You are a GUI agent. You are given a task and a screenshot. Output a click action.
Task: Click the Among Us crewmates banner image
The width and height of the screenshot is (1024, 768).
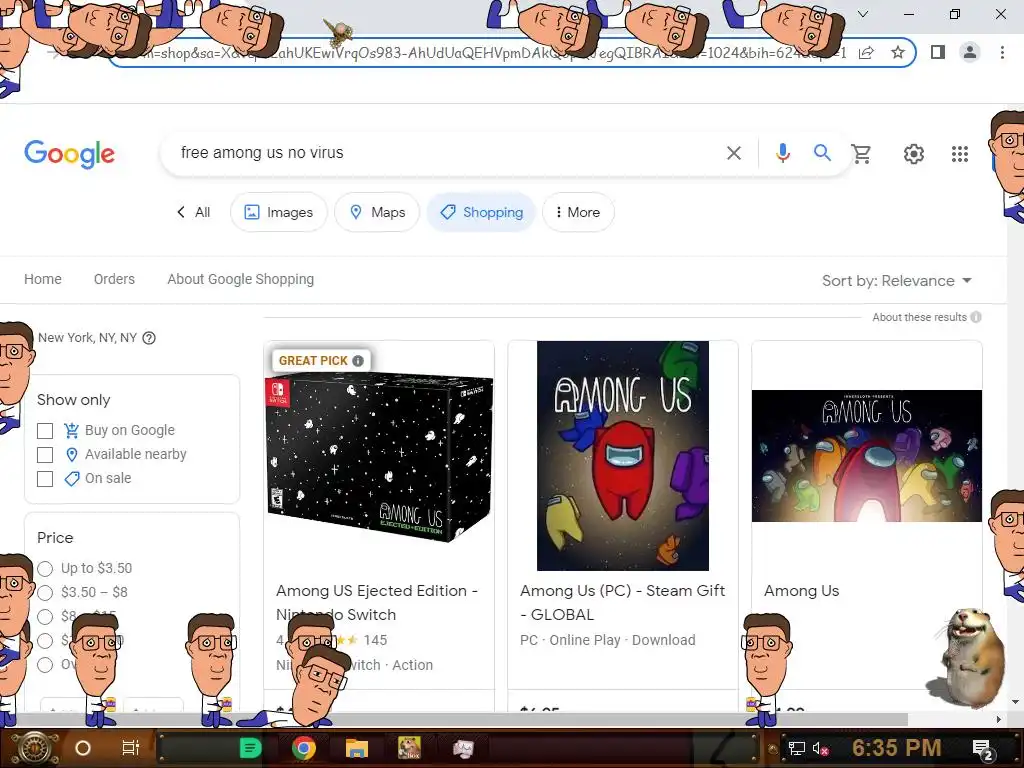click(867, 456)
